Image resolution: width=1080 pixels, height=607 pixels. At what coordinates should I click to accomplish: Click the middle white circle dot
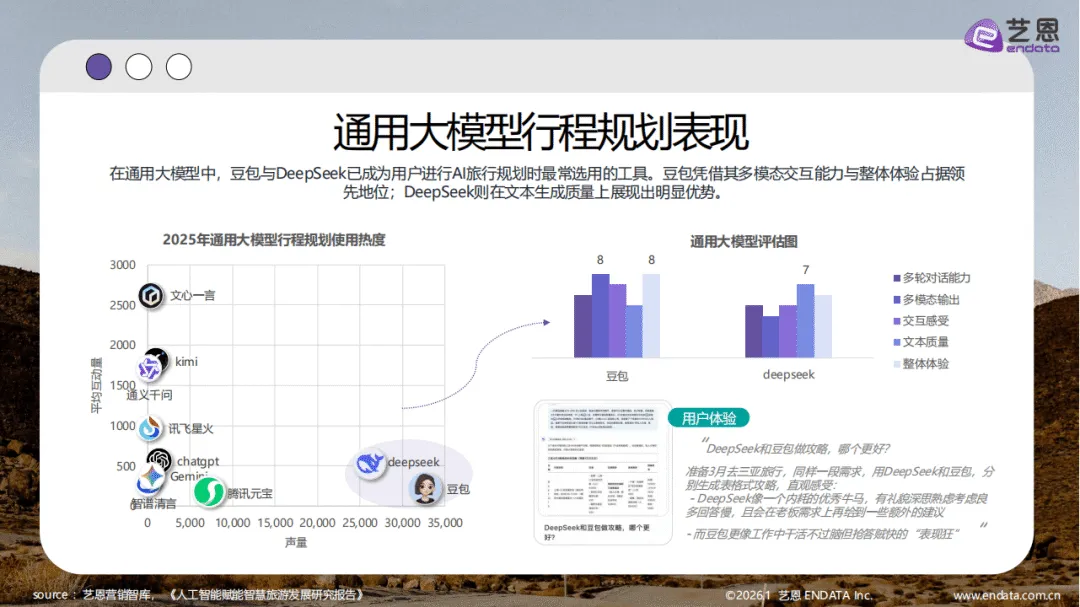pyautogui.click(x=138, y=67)
